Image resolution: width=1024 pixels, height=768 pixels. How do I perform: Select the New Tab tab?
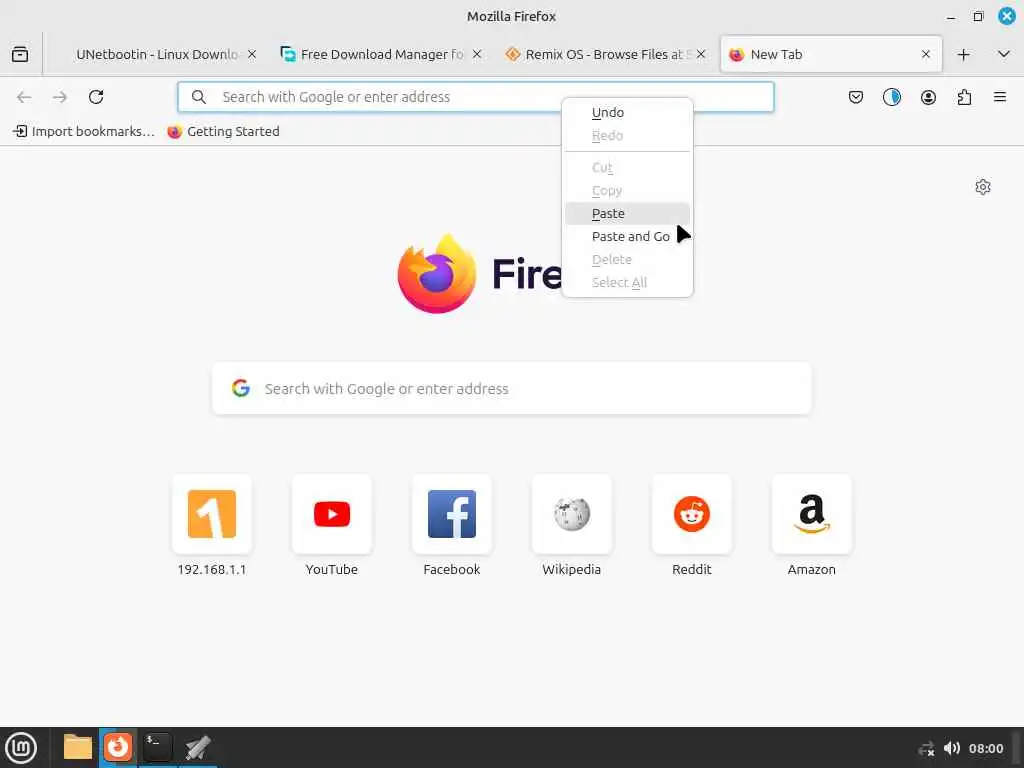[831, 54]
